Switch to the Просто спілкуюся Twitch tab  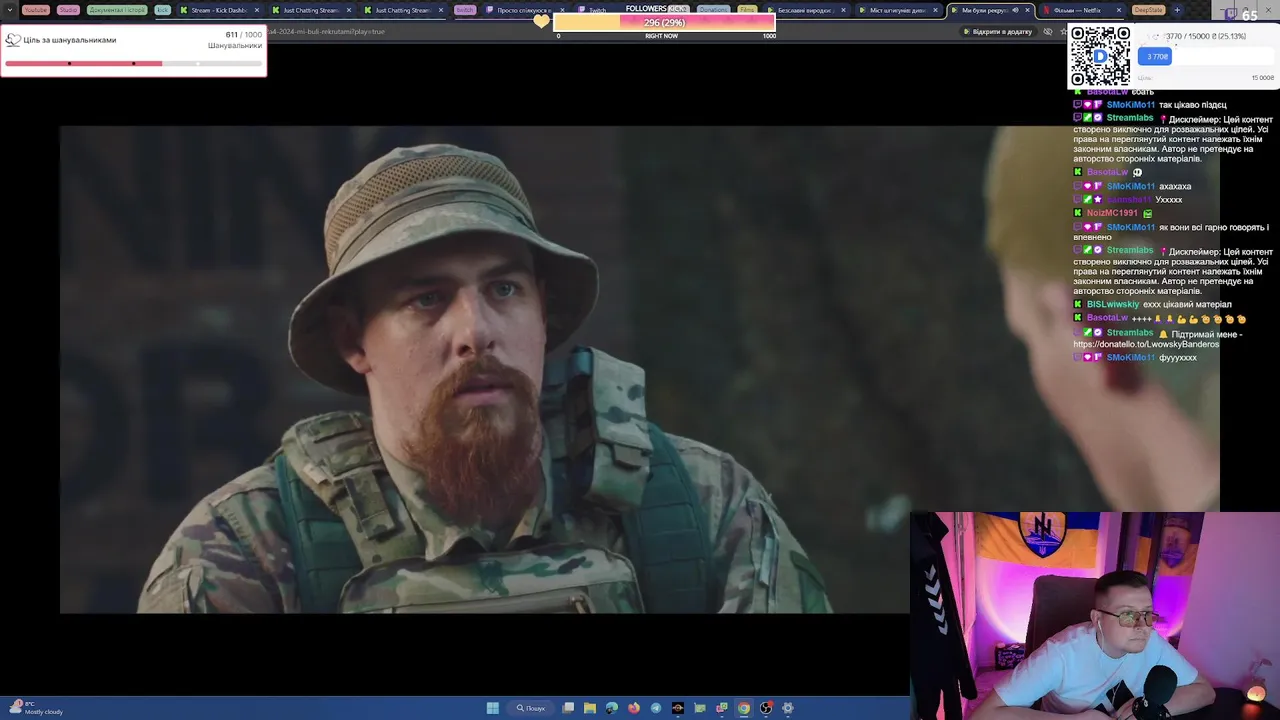tap(524, 10)
